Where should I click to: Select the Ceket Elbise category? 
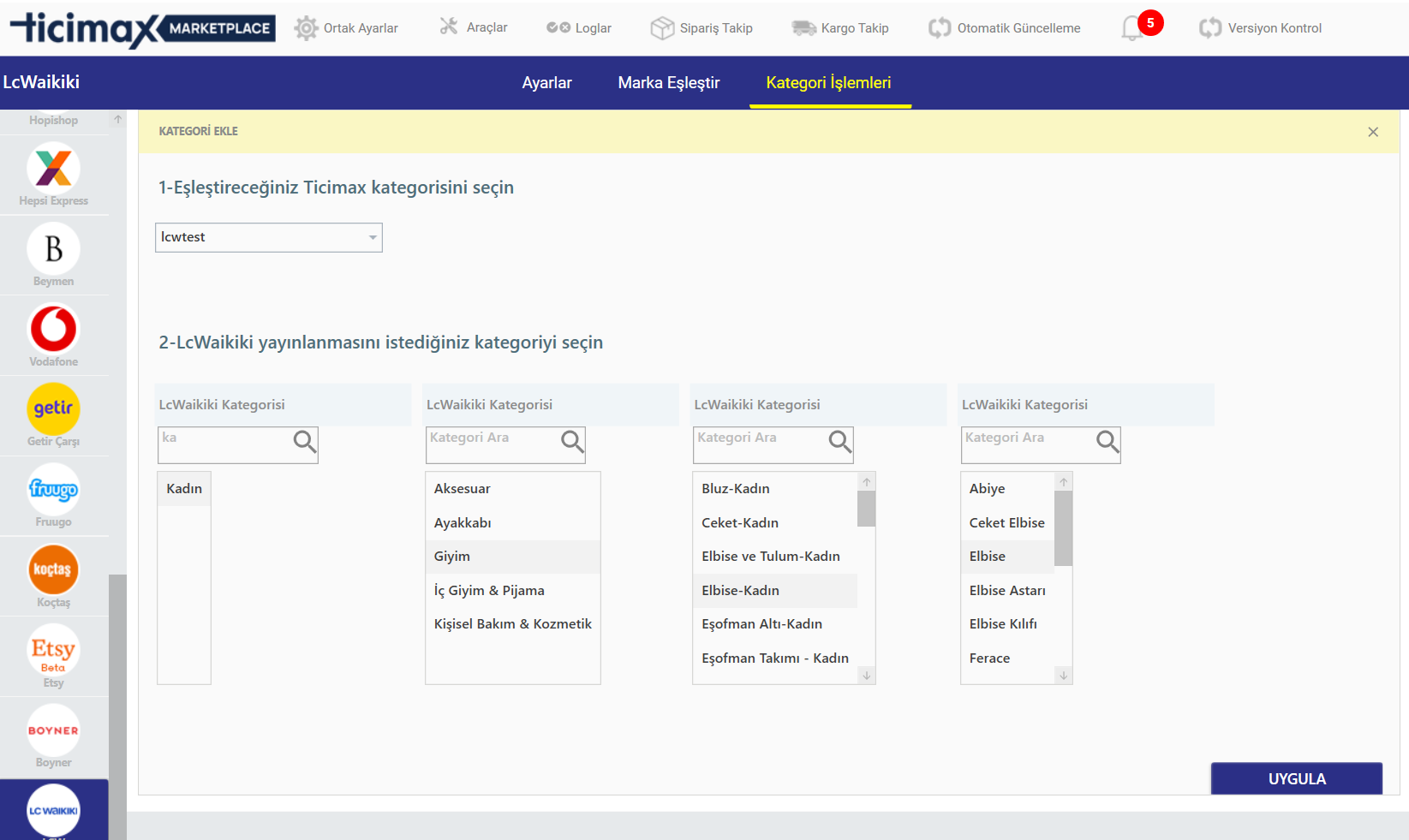(1007, 523)
